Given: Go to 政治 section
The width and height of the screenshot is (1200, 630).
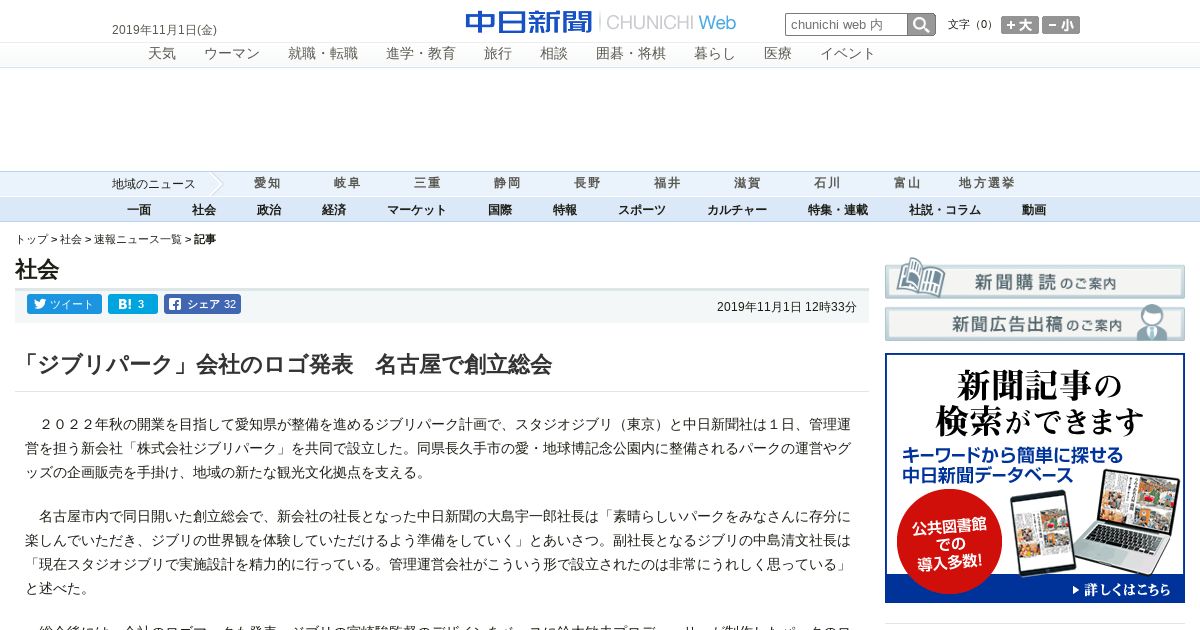Looking at the screenshot, I should click(269, 210).
